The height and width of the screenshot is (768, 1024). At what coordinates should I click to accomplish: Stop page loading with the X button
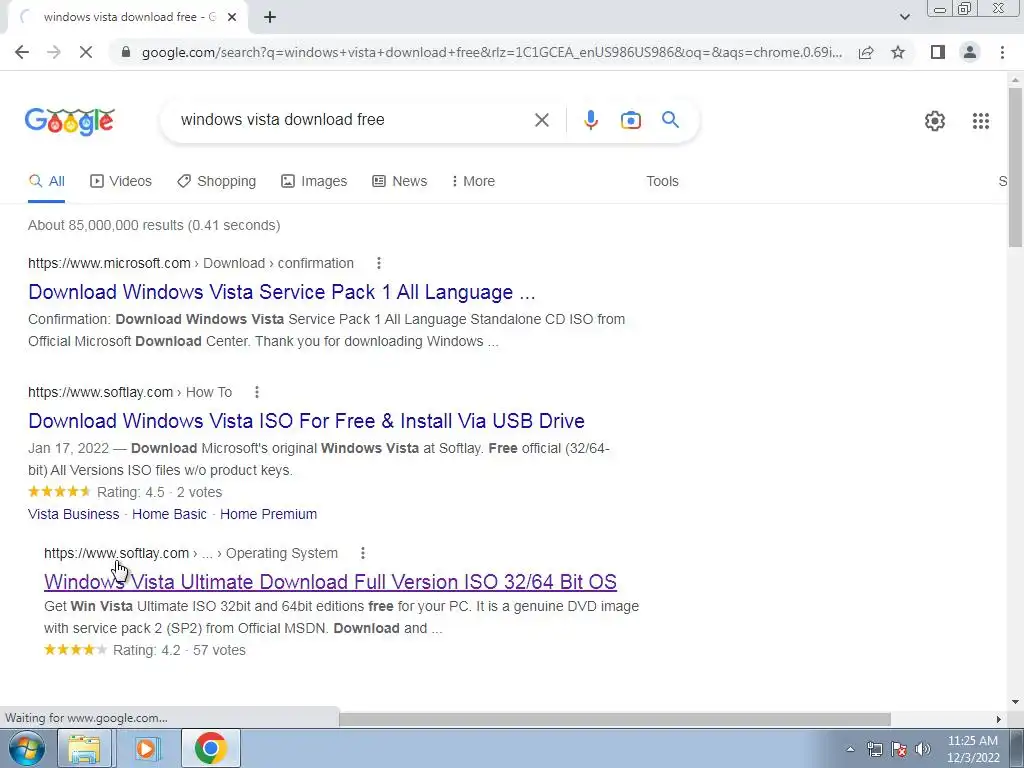[86, 52]
